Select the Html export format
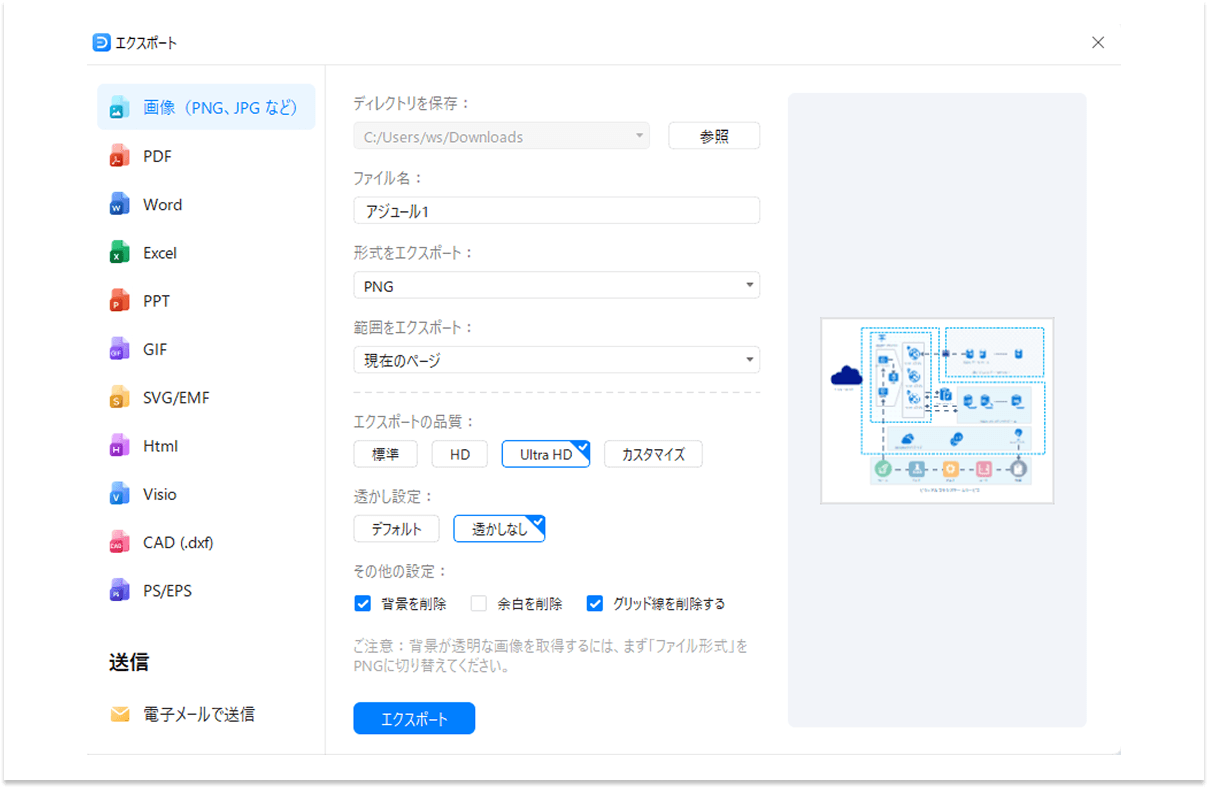1208x788 pixels. [x=160, y=445]
